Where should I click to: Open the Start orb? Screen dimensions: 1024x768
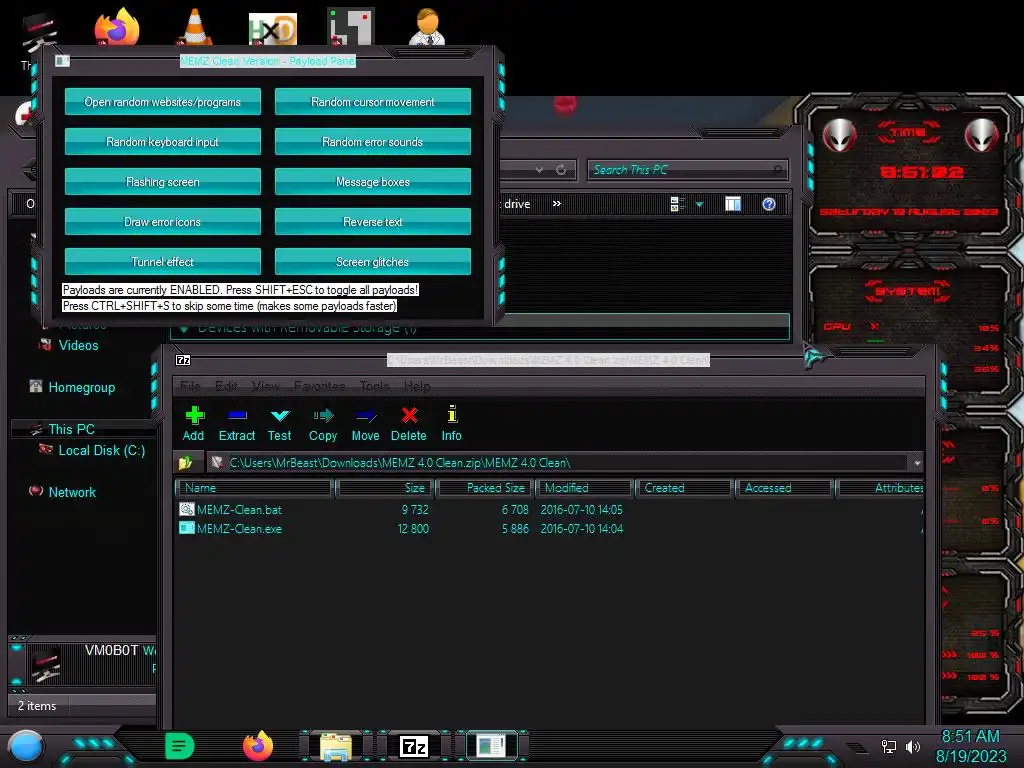click(26, 747)
